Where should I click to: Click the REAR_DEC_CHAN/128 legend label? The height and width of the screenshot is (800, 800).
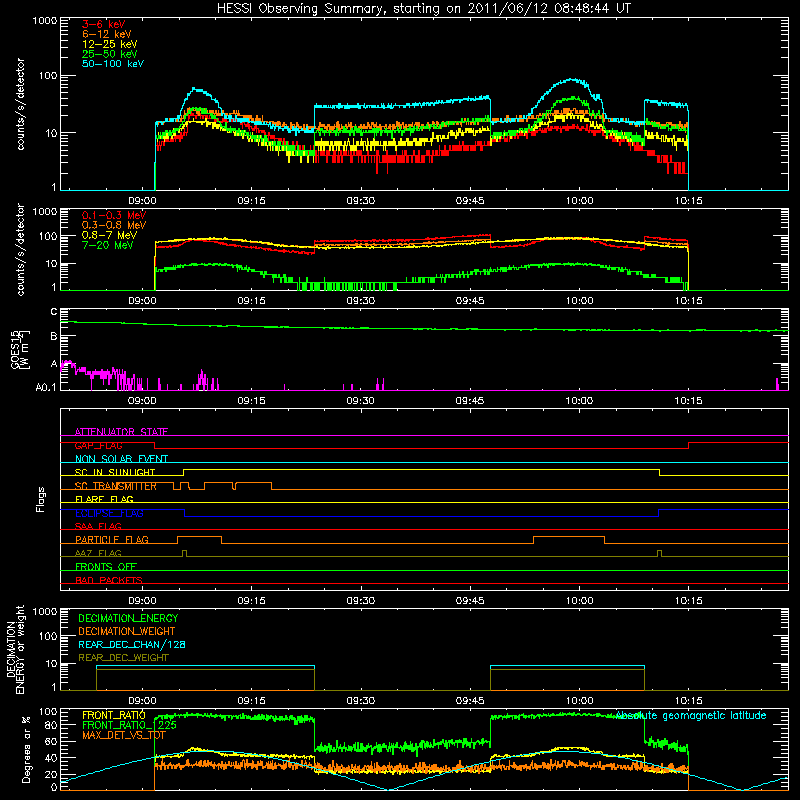pos(132,644)
